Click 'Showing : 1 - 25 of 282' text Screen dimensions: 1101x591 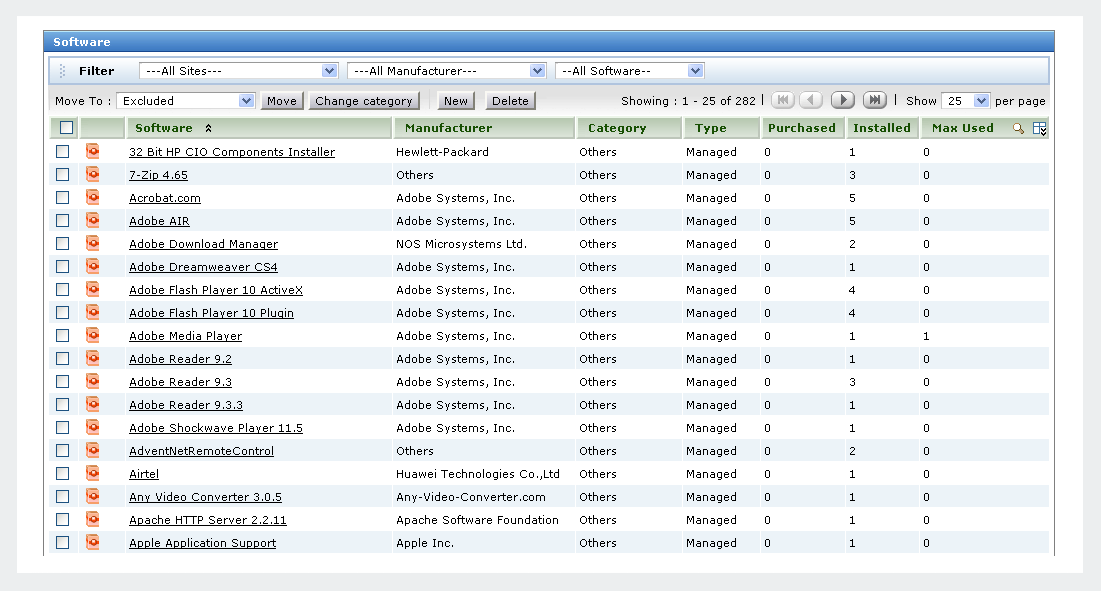tap(688, 101)
